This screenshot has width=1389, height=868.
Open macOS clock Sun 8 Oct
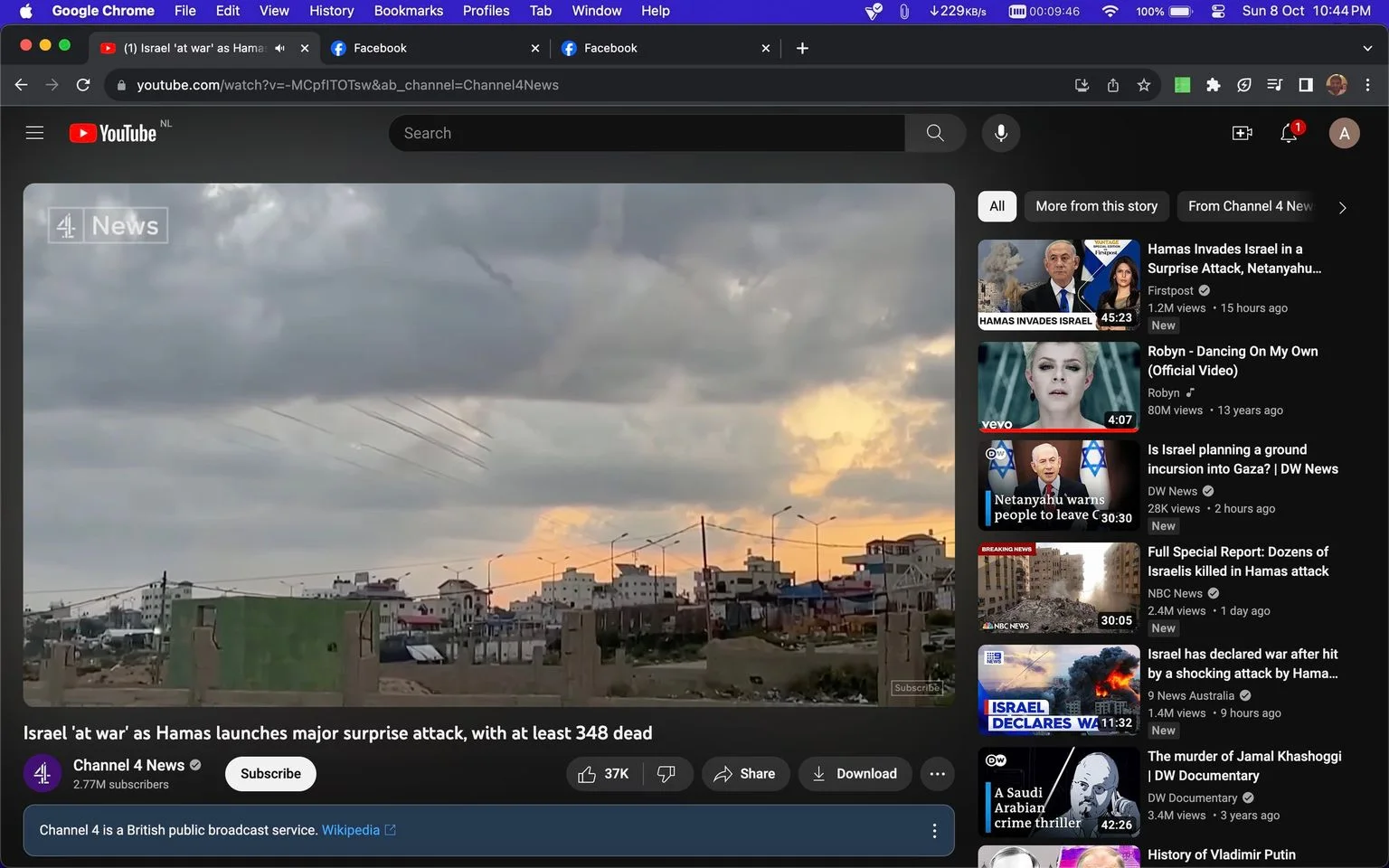tap(1306, 11)
